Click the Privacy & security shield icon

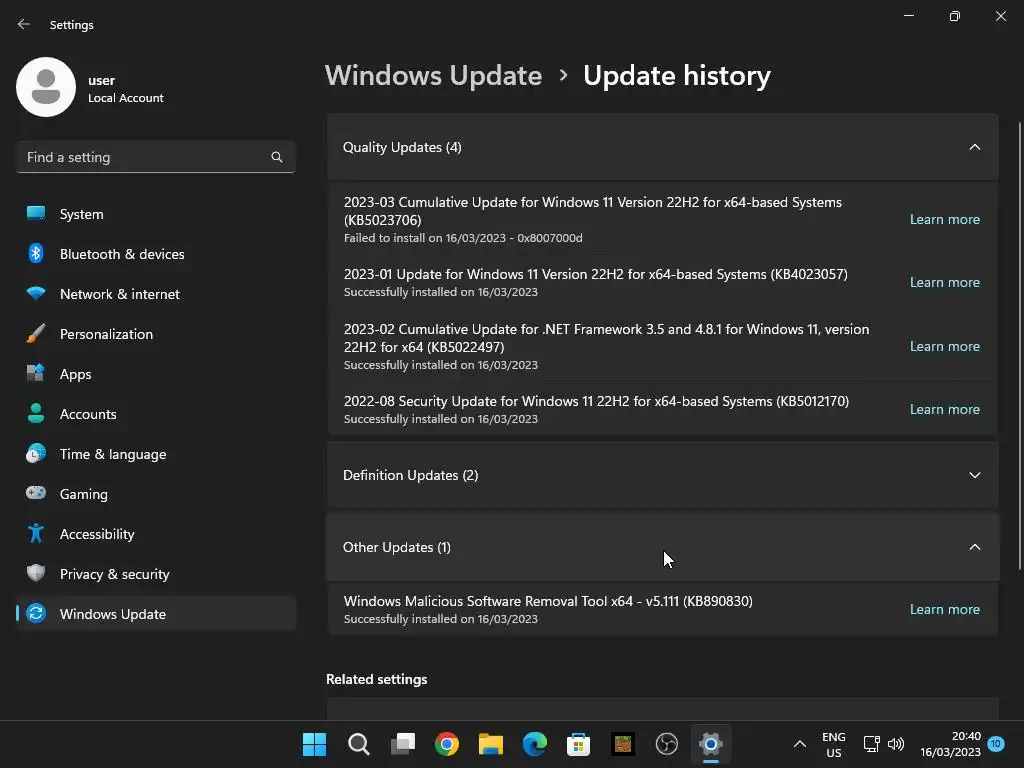36,573
